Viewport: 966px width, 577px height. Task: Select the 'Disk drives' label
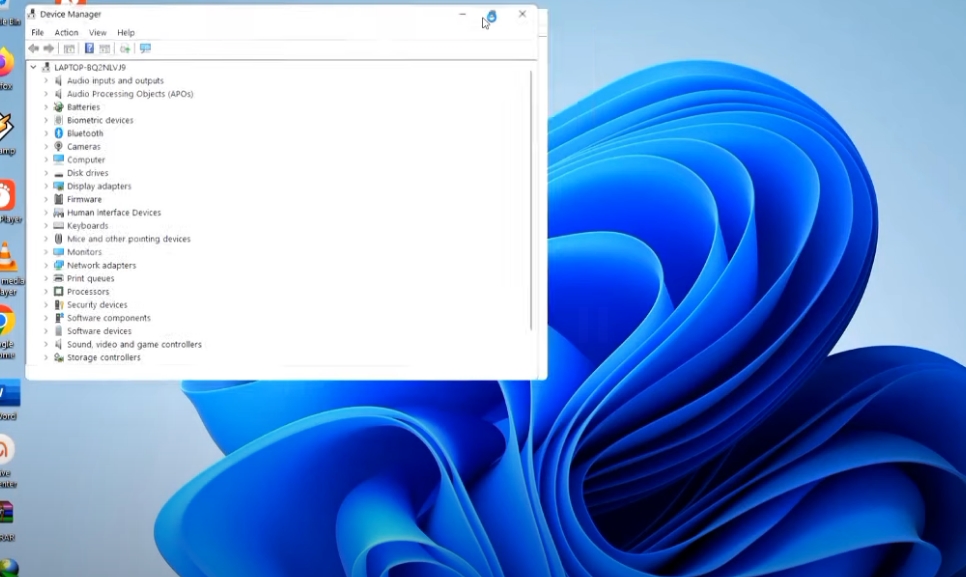pos(87,173)
